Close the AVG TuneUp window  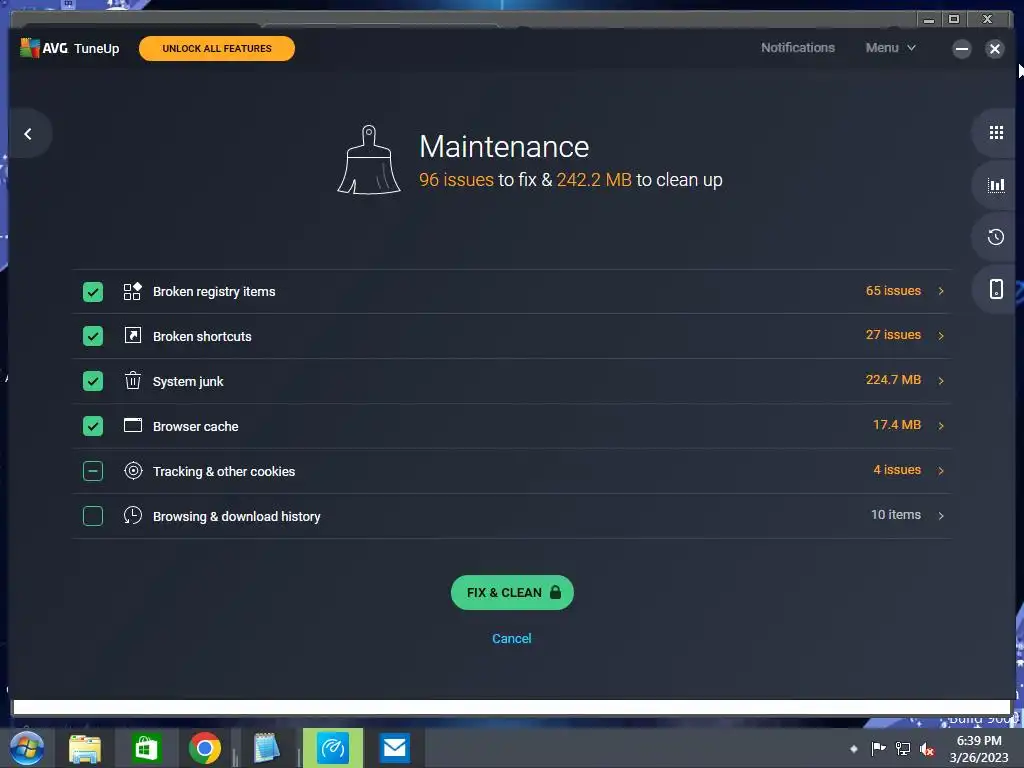pyautogui.click(x=995, y=49)
